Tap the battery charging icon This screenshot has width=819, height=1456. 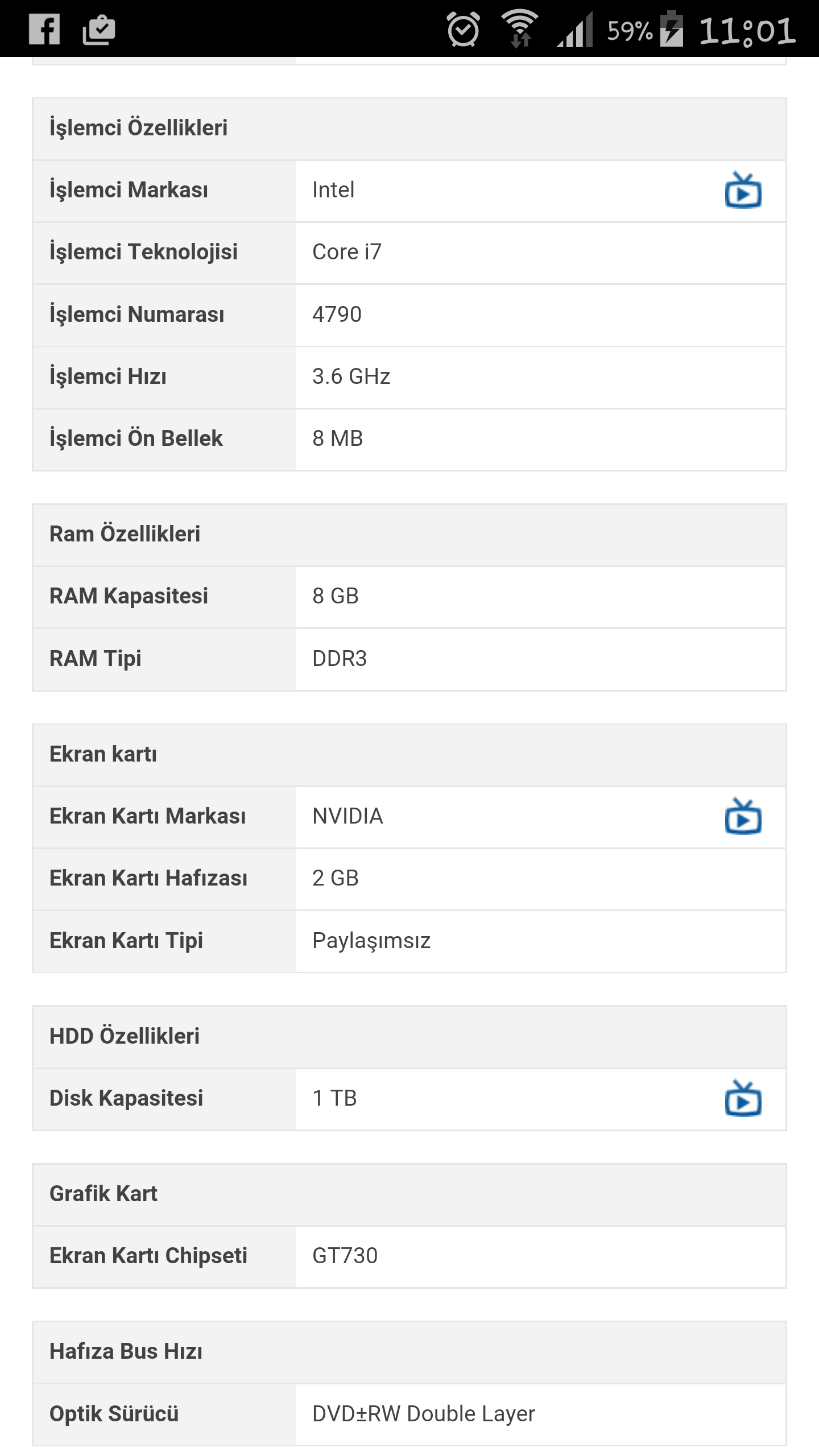[x=672, y=30]
